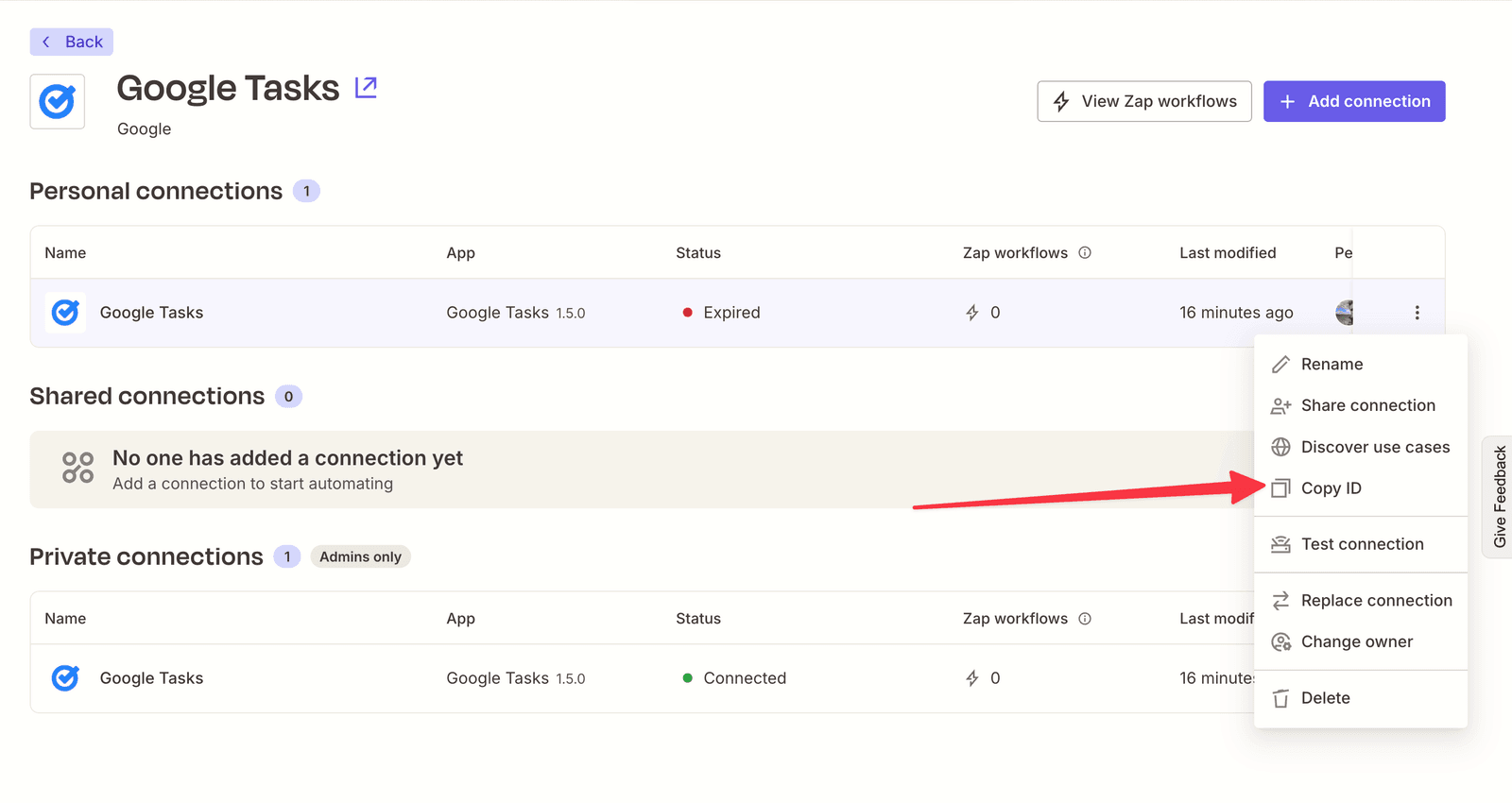Viewport: 1512px width, 803px height.
Task: Click Status column header in Personal connections table
Action: (x=698, y=252)
